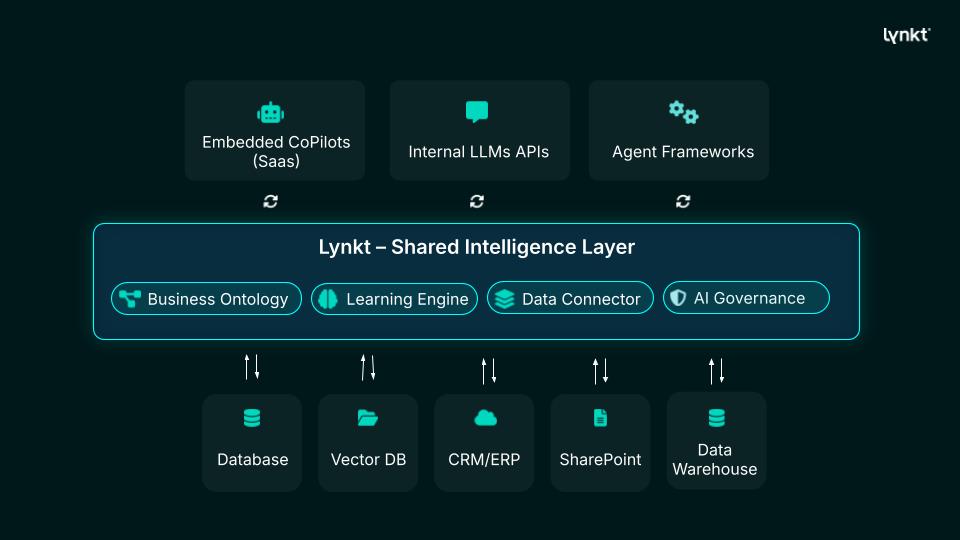
Task: Click the up-down arrows above Data Warehouse
Action: (716, 370)
